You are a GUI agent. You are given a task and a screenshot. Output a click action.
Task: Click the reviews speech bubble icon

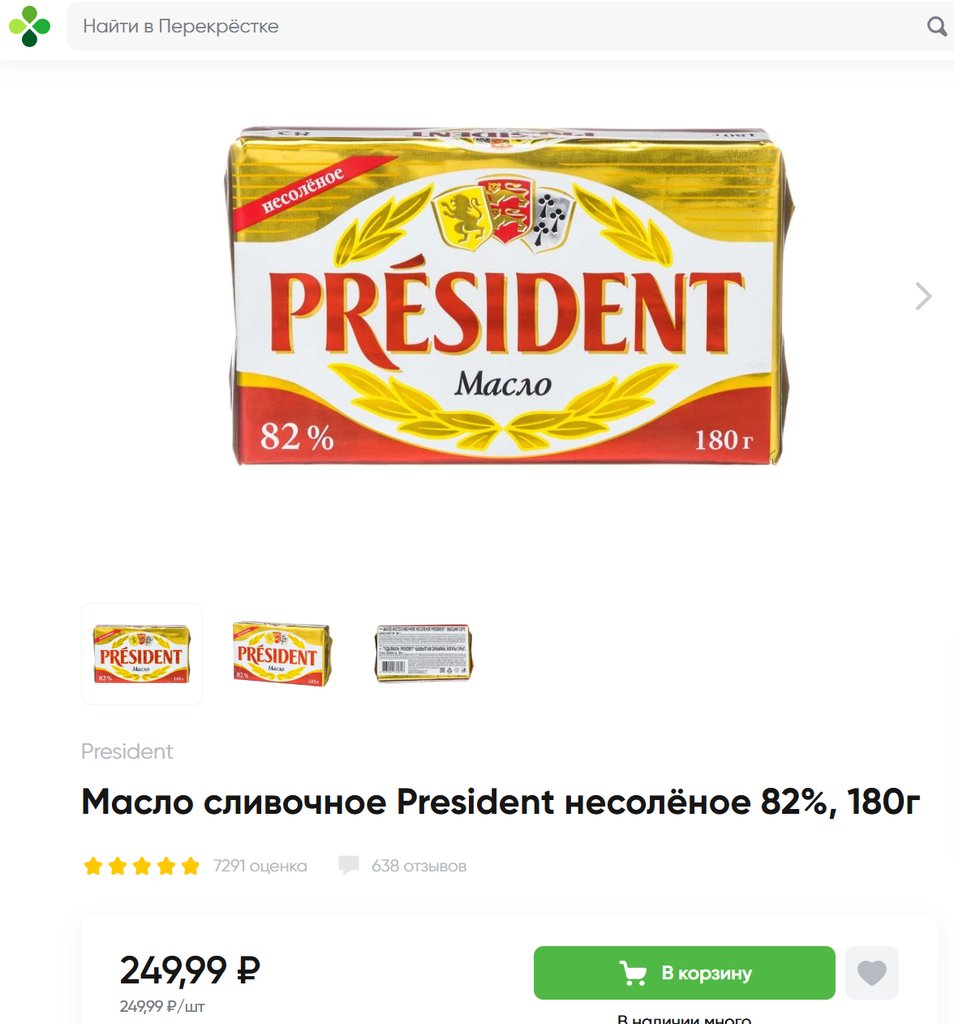click(x=349, y=866)
